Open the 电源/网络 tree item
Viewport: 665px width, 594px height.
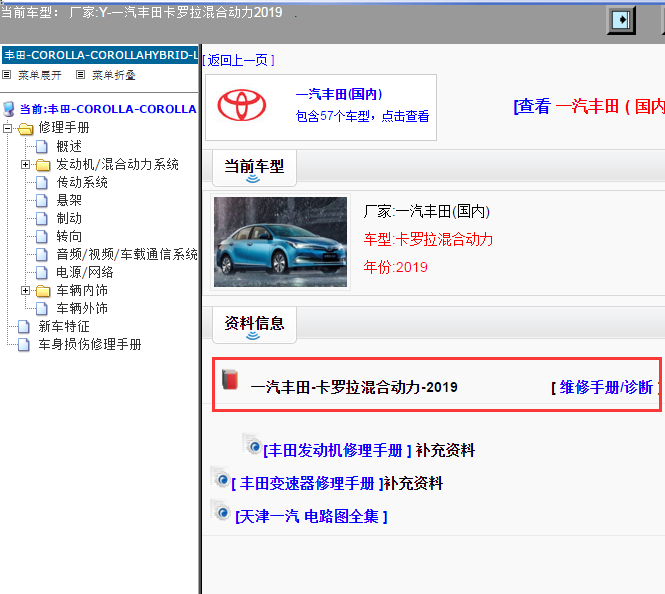click(85, 273)
